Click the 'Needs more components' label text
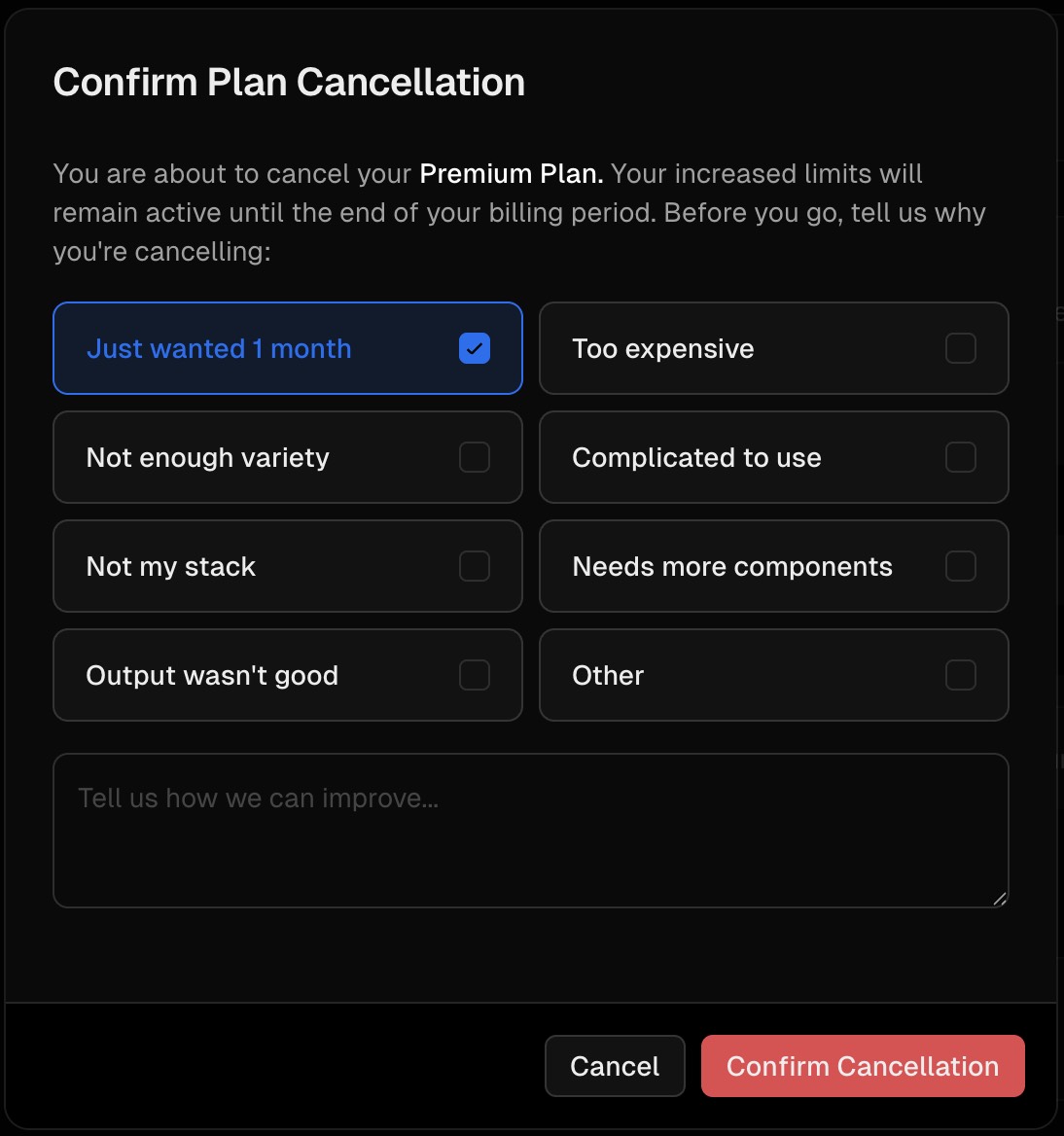This screenshot has width=1064, height=1136. (732, 566)
